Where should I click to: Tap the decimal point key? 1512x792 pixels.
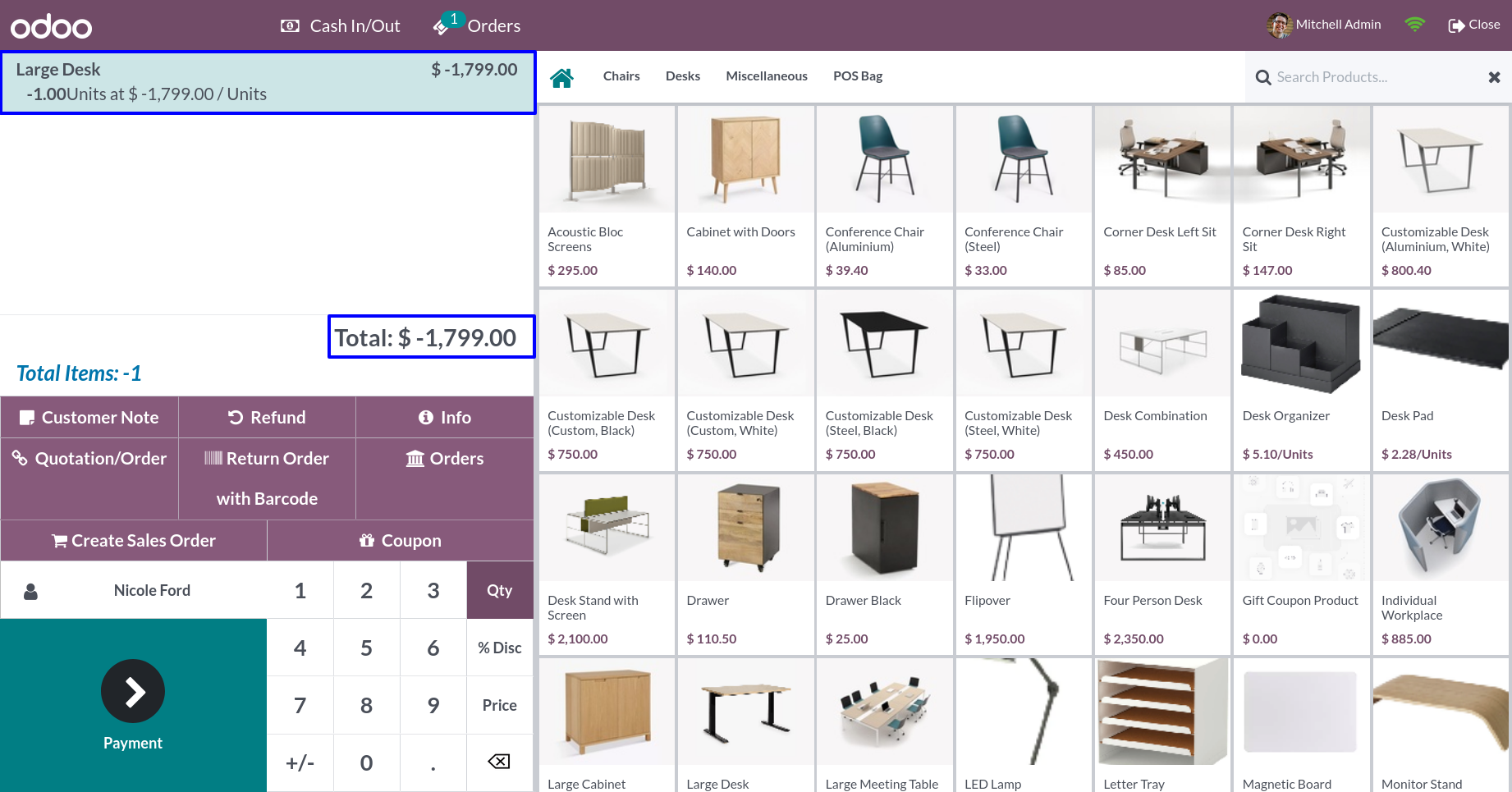tap(433, 763)
